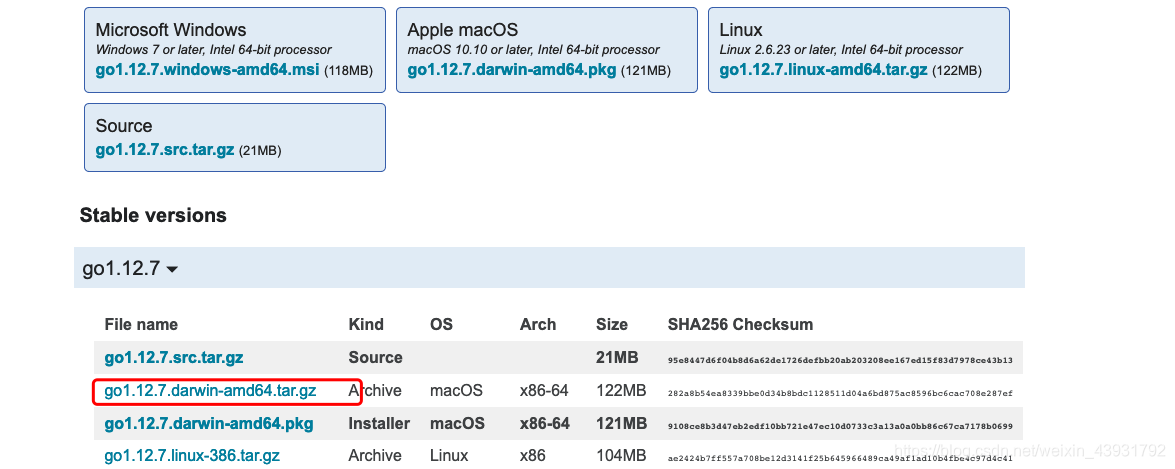Click the Linux card heading
The height and width of the screenshot is (469, 1175).
[741, 30]
